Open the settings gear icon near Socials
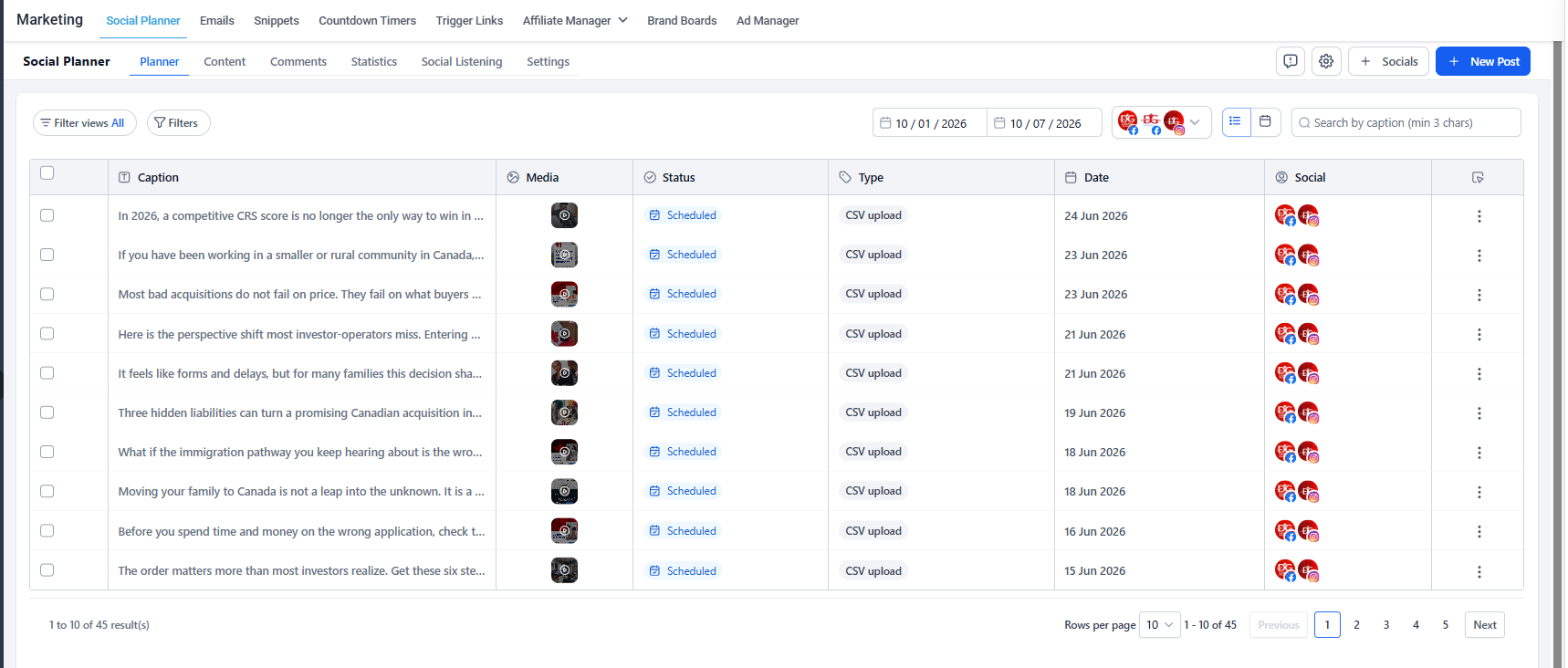The image size is (1568, 668). 1326,61
